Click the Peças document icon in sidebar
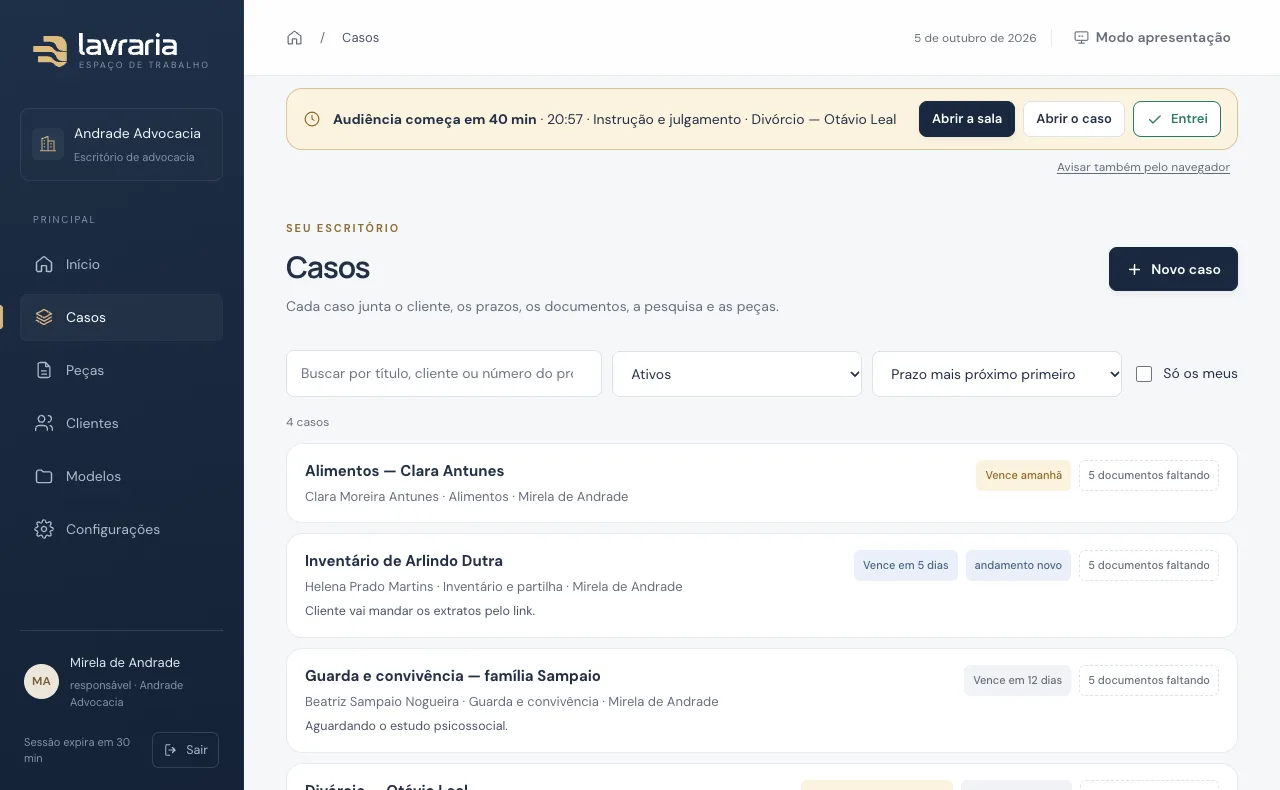Viewport: 1280px width, 790px height. 44,370
